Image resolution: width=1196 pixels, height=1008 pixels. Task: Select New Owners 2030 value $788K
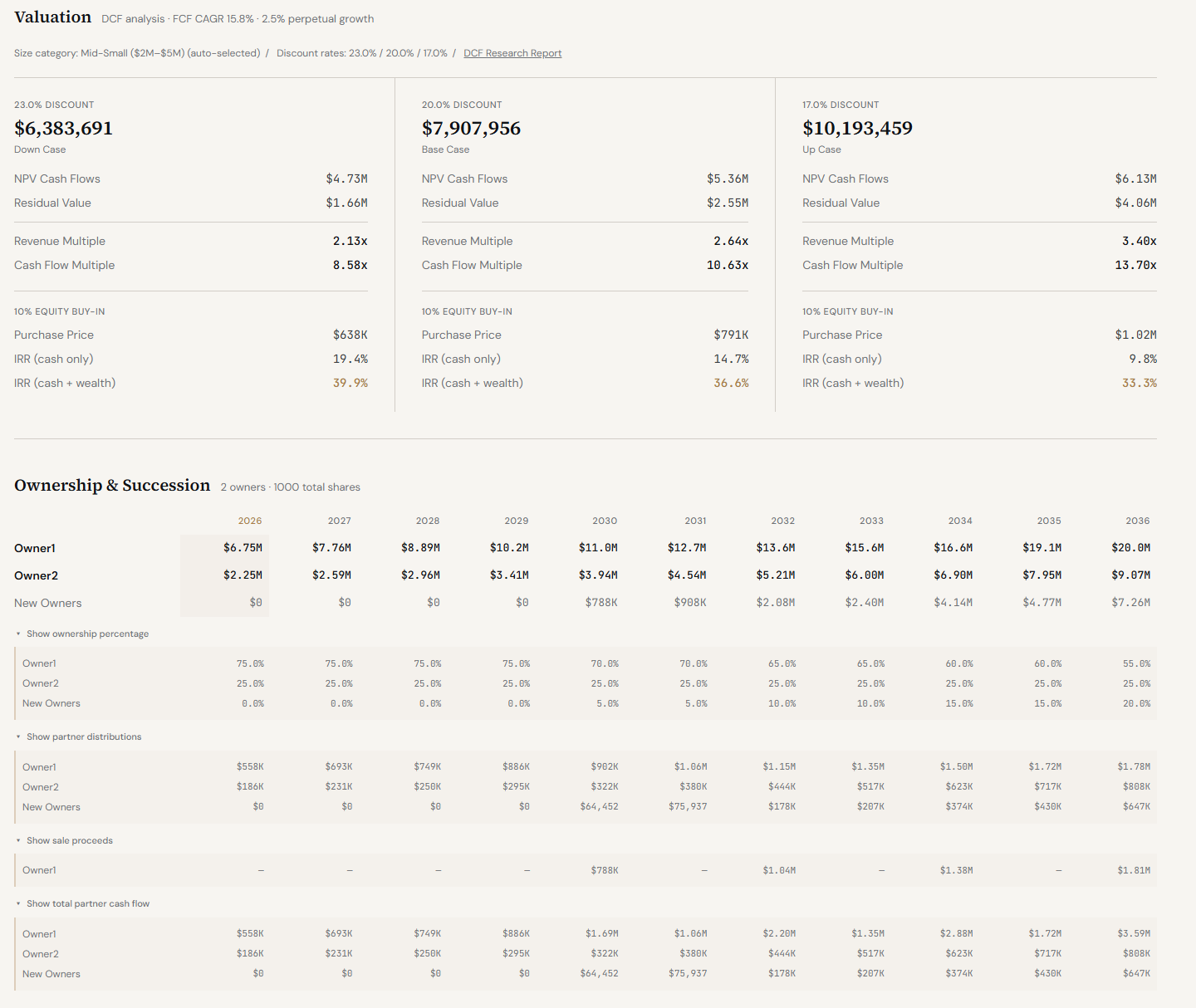pyautogui.click(x=601, y=602)
